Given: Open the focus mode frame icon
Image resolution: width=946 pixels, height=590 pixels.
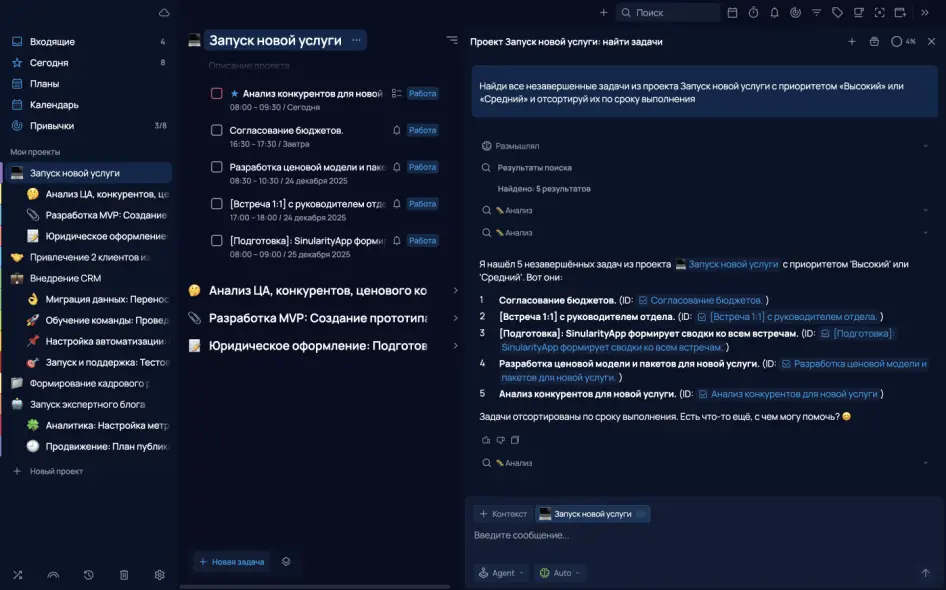Looking at the screenshot, I should point(879,13).
